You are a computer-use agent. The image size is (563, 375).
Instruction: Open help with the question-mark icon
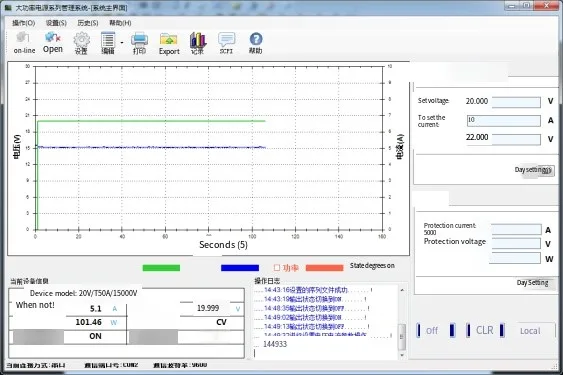pyautogui.click(x=256, y=39)
